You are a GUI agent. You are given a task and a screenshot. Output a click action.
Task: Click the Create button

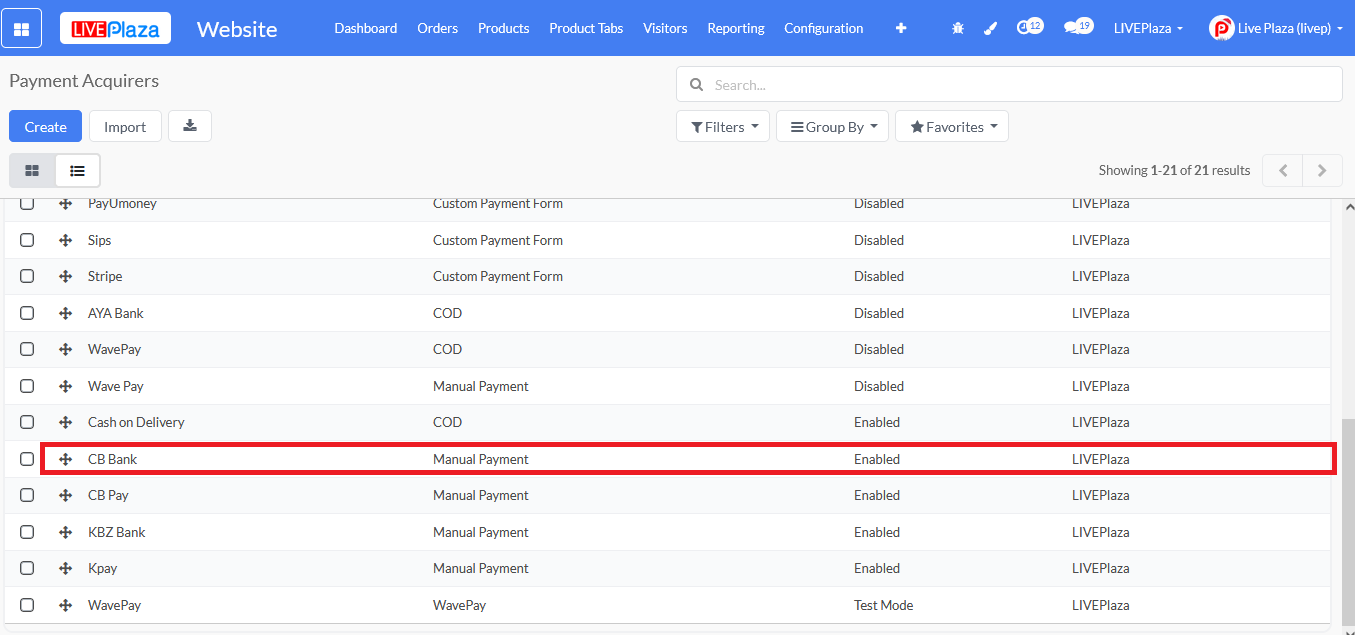point(45,126)
